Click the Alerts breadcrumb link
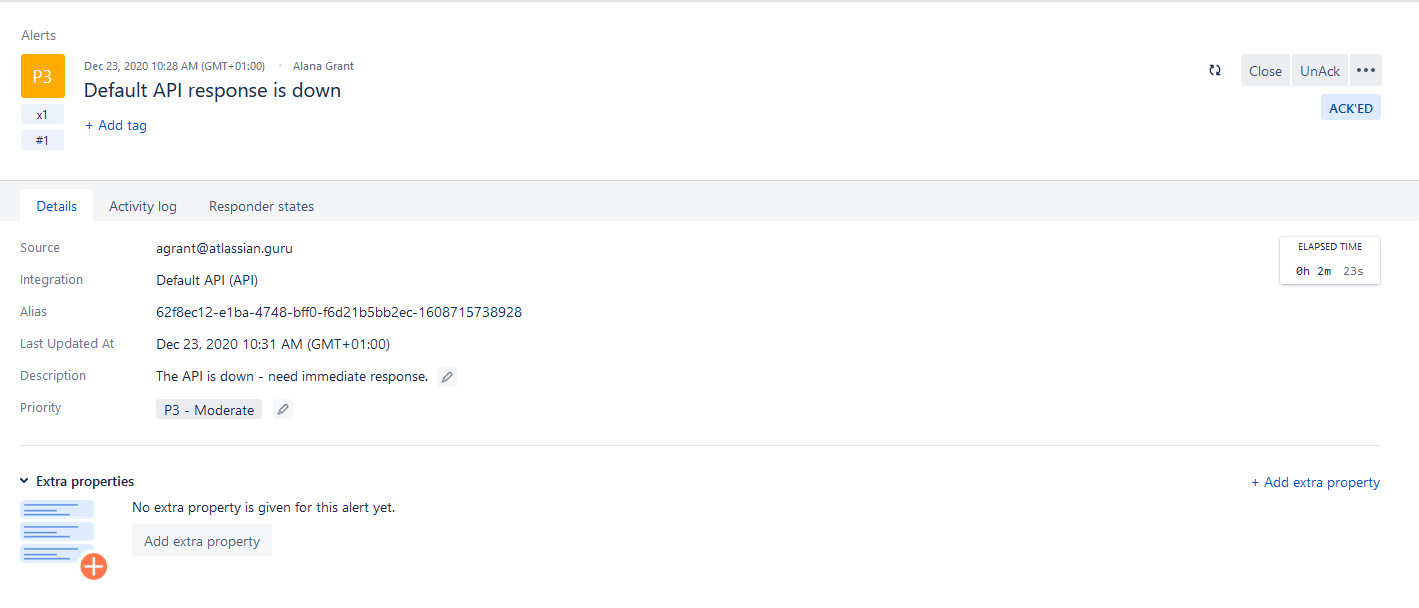Screen dimensions: 1419x608 (x=39, y=35)
